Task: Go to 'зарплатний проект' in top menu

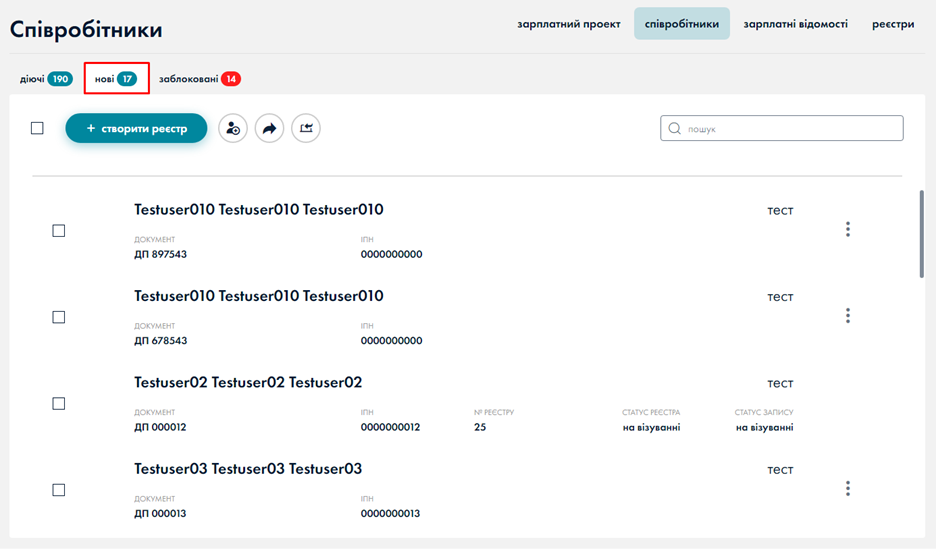Action: [x=569, y=23]
